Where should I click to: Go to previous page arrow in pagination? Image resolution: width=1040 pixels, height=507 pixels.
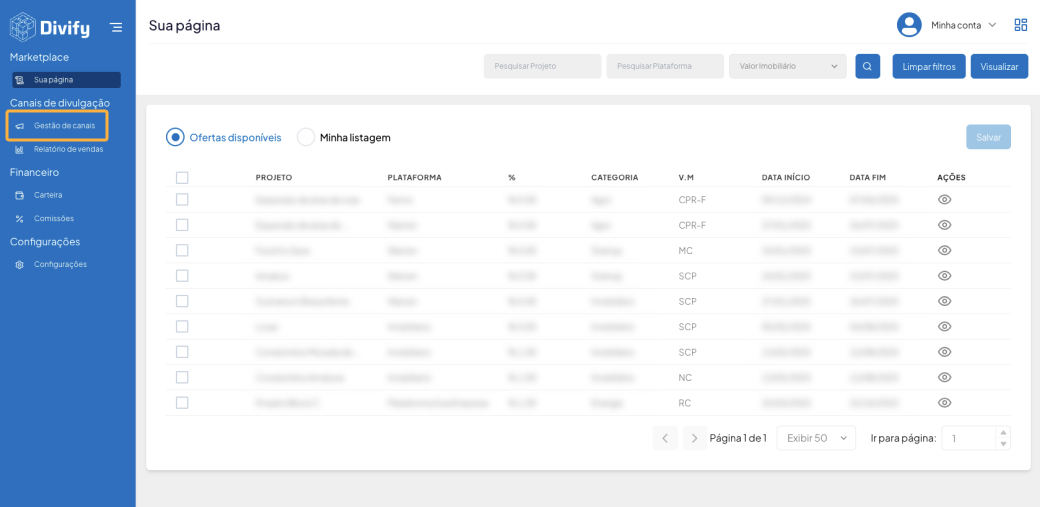click(665, 438)
